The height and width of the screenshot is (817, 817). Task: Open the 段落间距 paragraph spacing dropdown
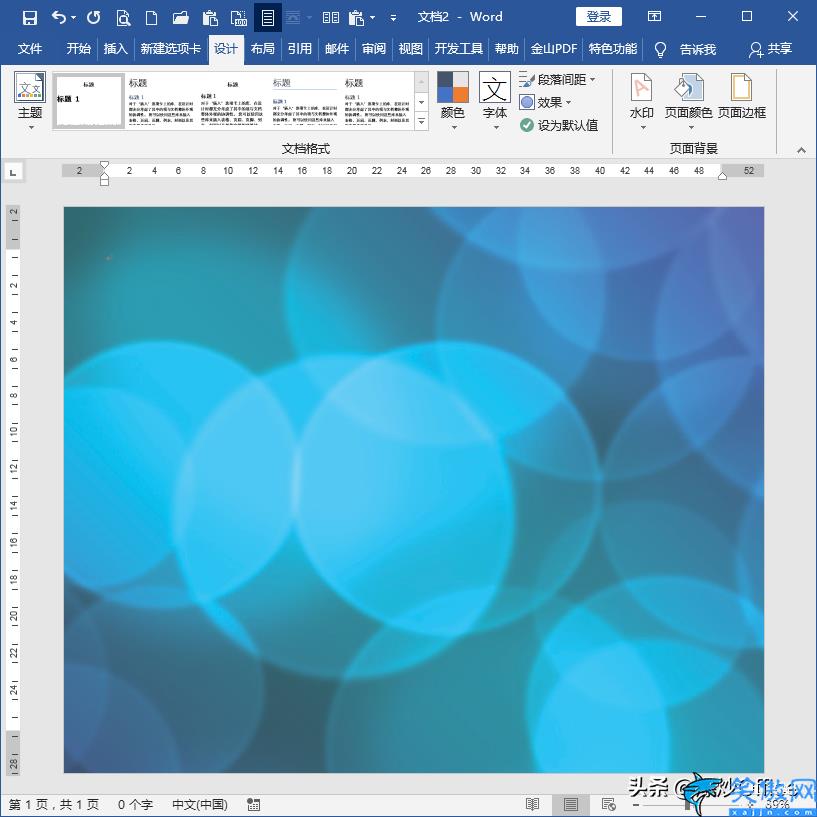coord(558,80)
